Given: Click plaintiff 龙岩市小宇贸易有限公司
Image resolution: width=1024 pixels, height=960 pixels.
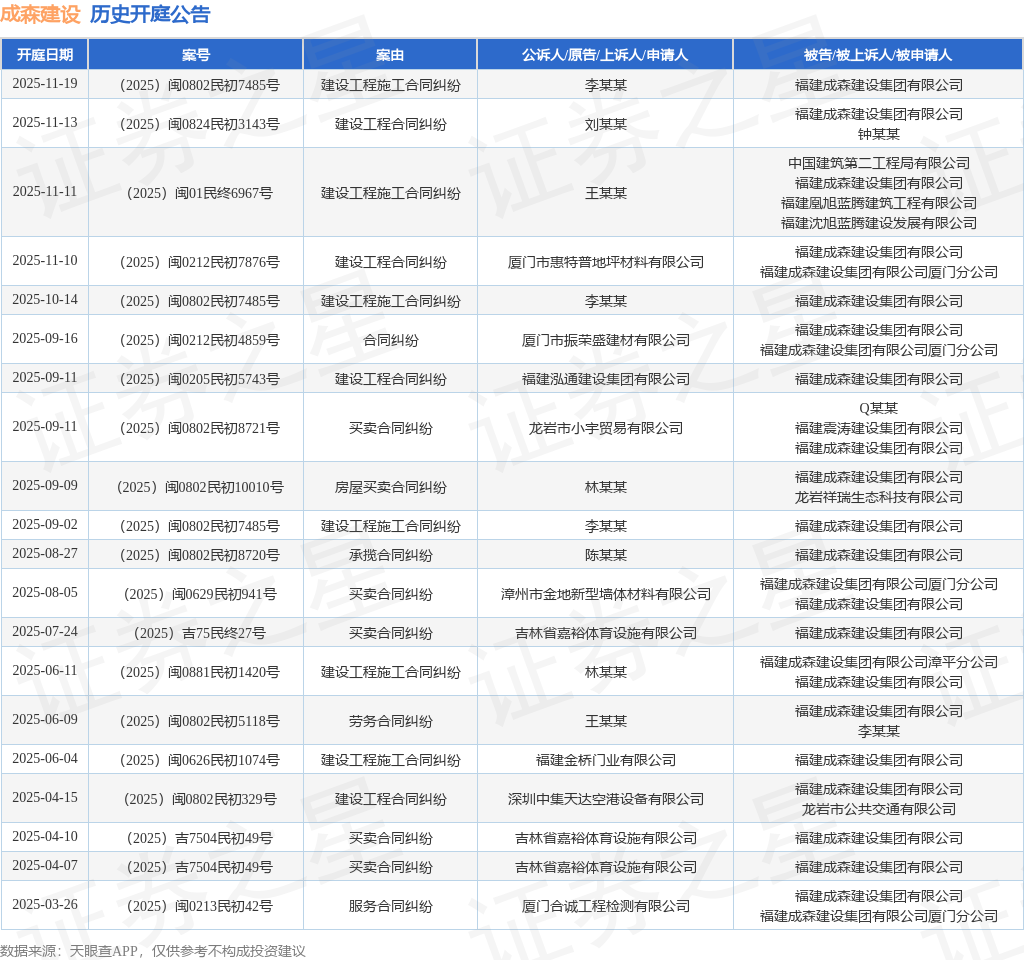Looking at the screenshot, I should click(605, 428).
